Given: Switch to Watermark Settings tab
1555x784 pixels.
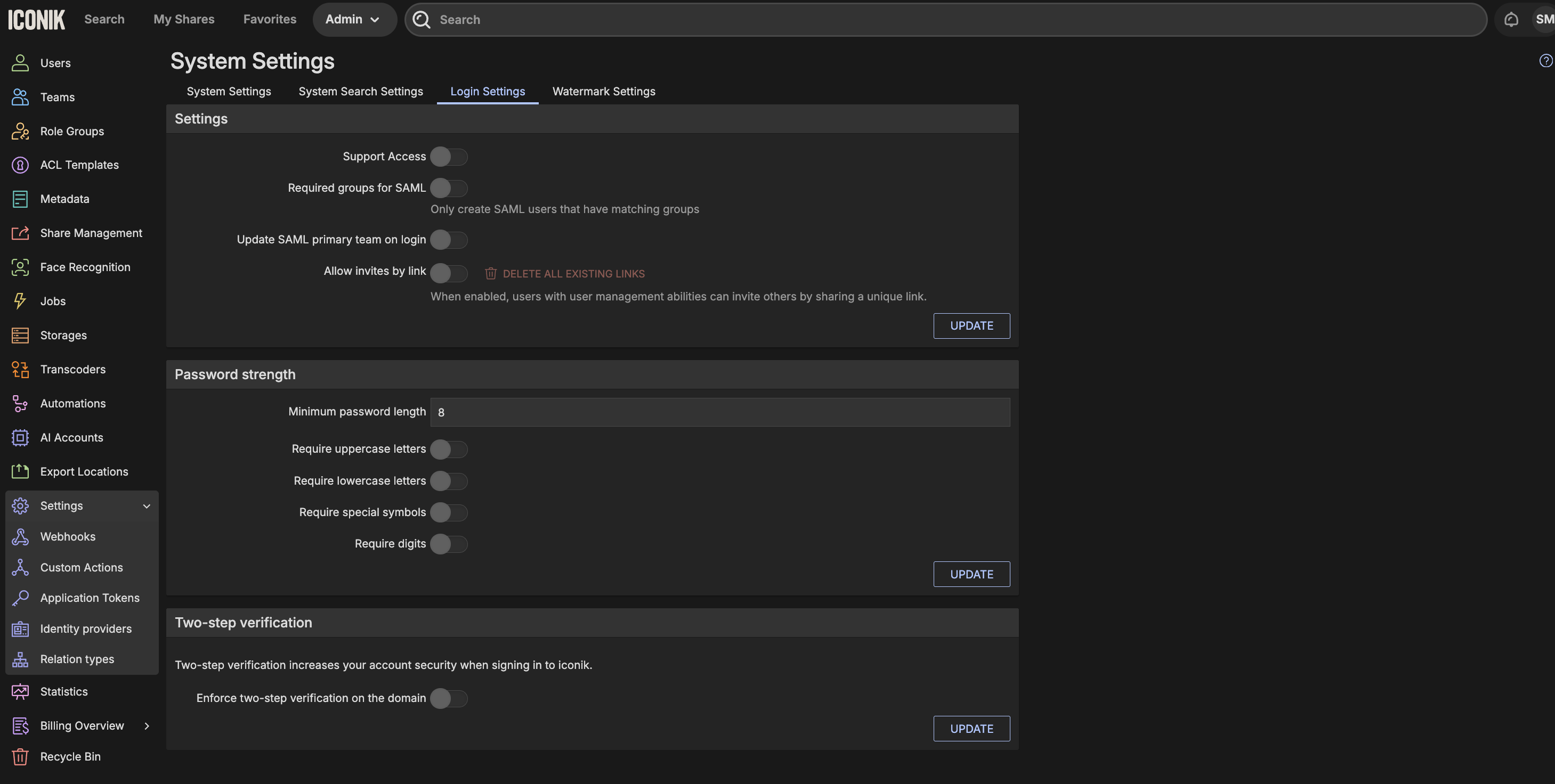Looking at the screenshot, I should tap(603, 91).
